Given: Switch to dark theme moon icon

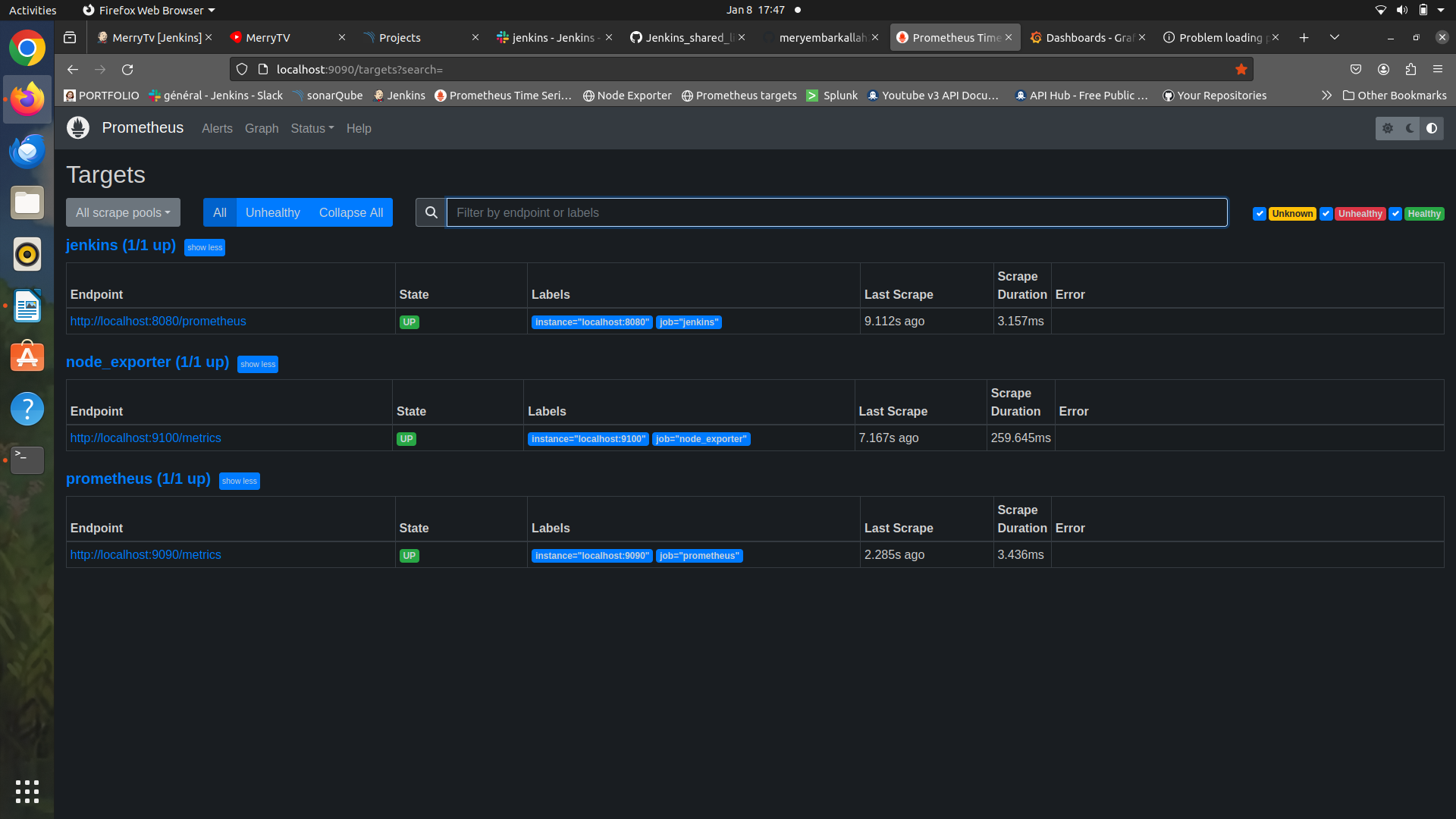Looking at the screenshot, I should 1410,128.
